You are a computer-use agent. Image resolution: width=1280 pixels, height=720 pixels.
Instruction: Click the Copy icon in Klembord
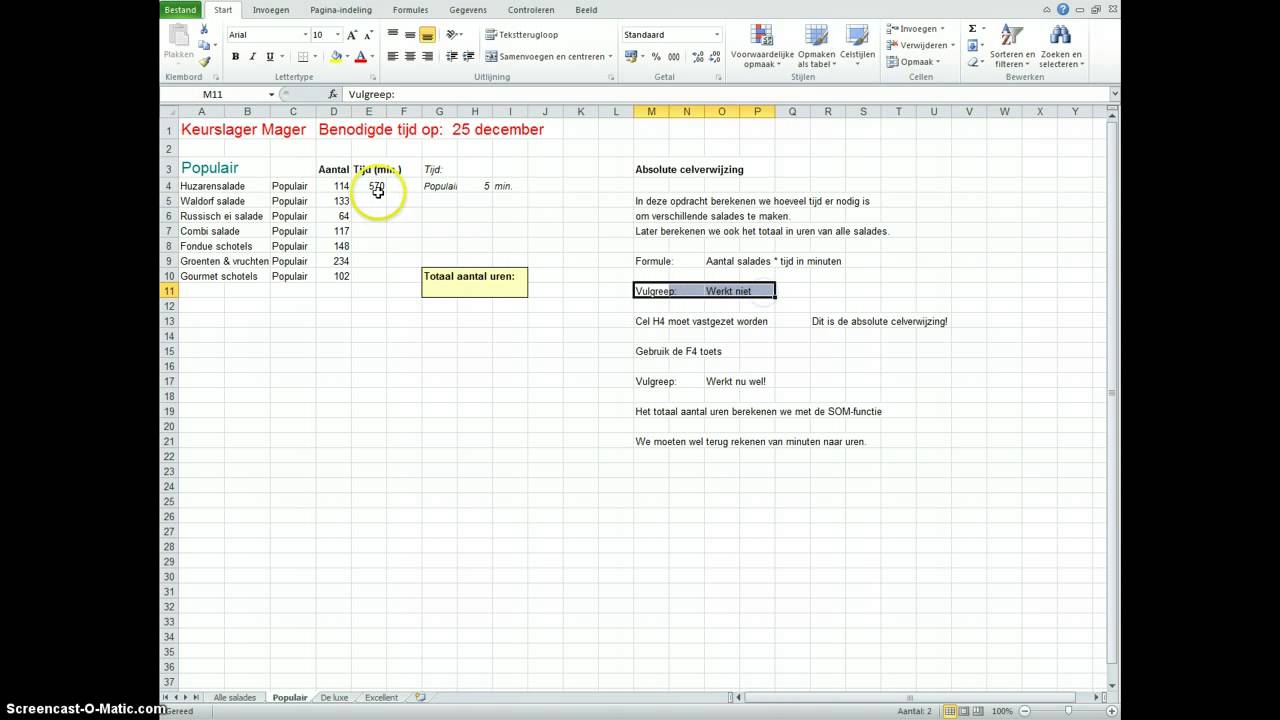click(204, 45)
